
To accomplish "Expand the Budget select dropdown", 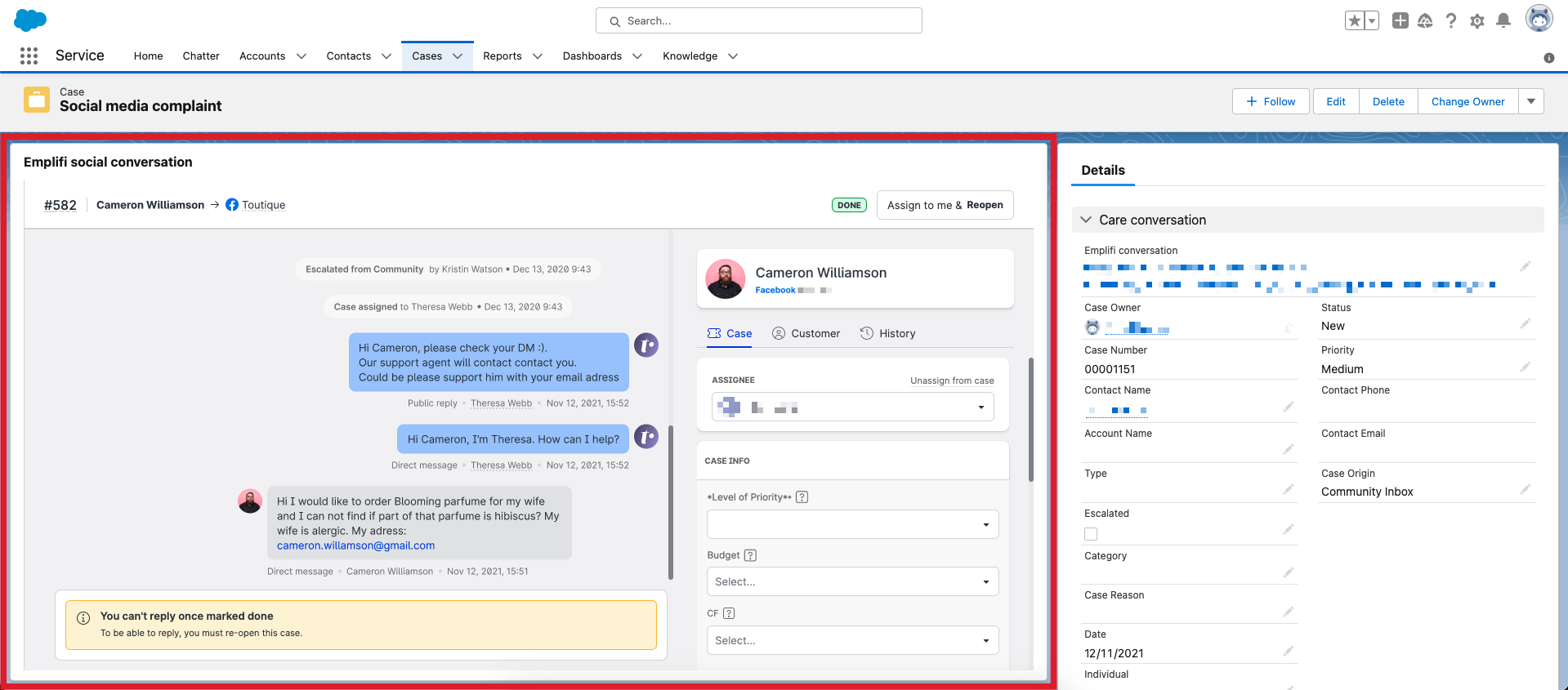I will (852, 581).
